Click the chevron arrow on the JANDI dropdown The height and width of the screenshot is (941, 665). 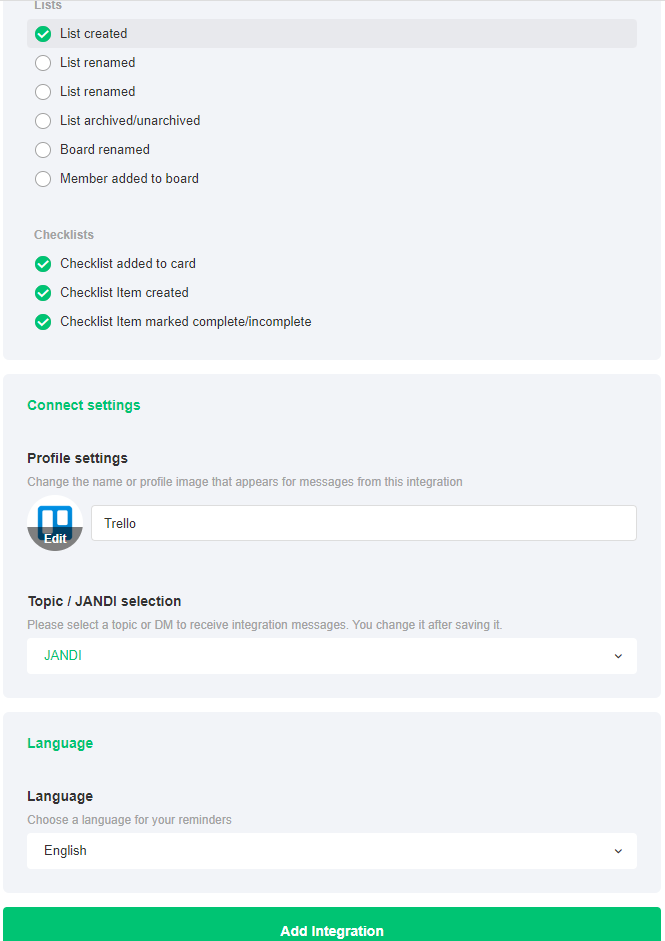[618, 656]
